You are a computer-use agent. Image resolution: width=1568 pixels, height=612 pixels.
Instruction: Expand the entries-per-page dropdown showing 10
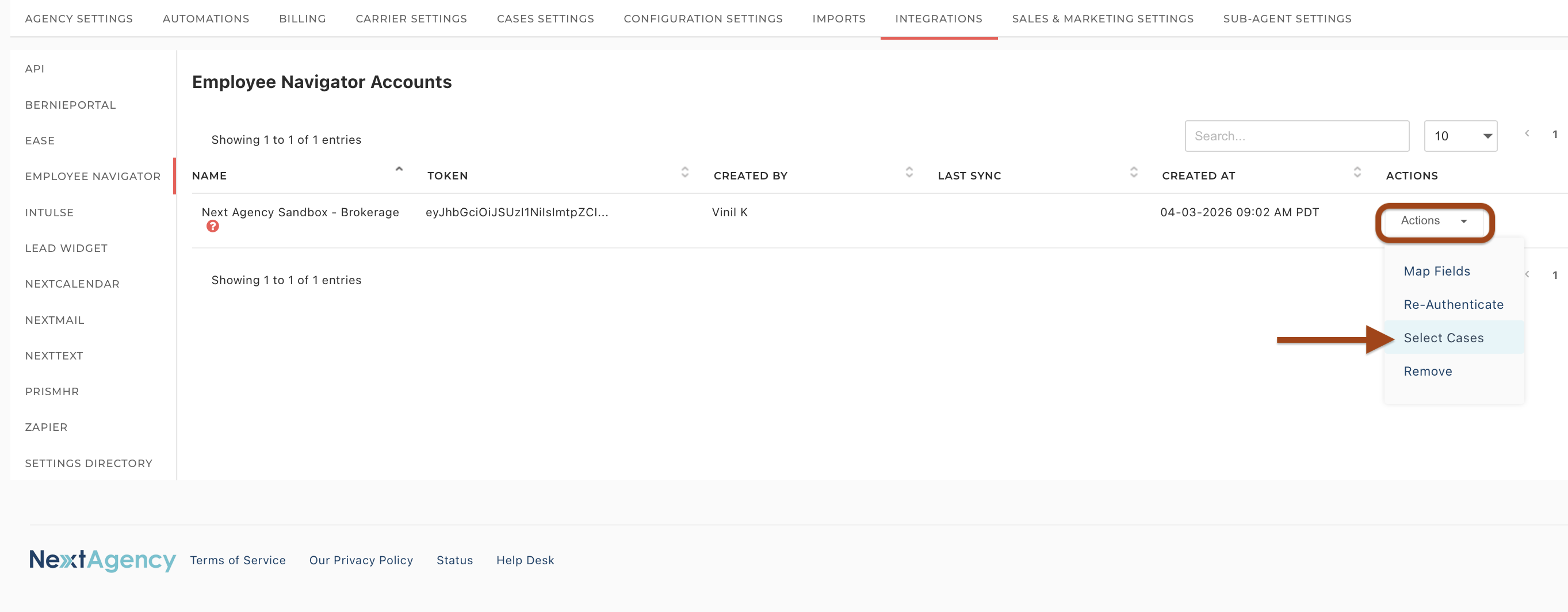coord(1460,136)
